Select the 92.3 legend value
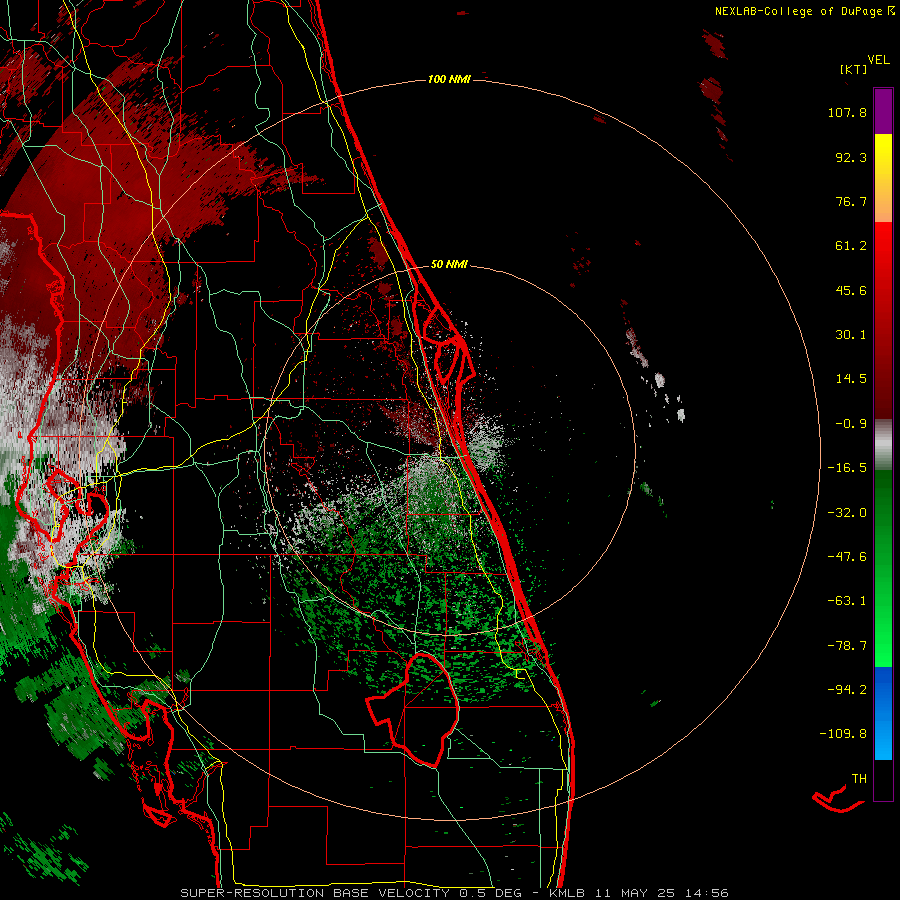Screen dimensions: 900x900 click(851, 157)
